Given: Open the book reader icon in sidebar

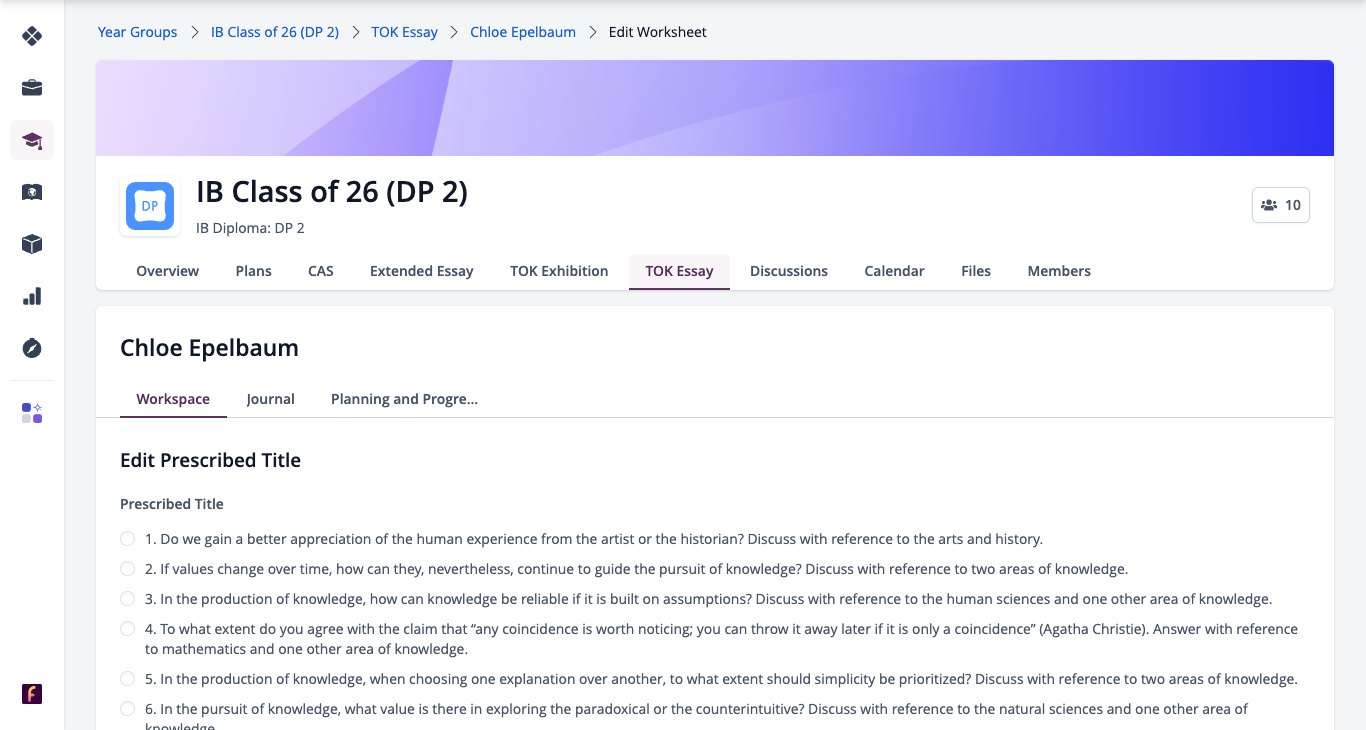Looking at the screenshot, I should (x=32, y=192).
